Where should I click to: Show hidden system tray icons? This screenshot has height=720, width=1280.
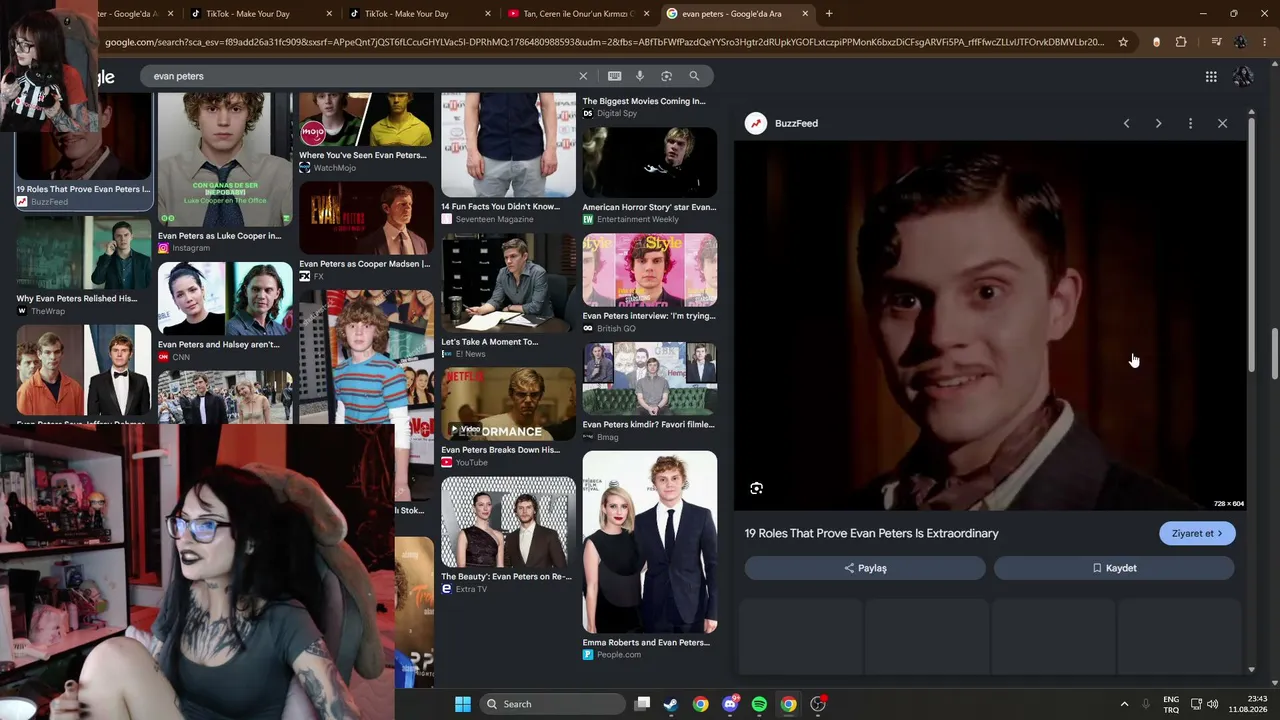coord(1124,704)
